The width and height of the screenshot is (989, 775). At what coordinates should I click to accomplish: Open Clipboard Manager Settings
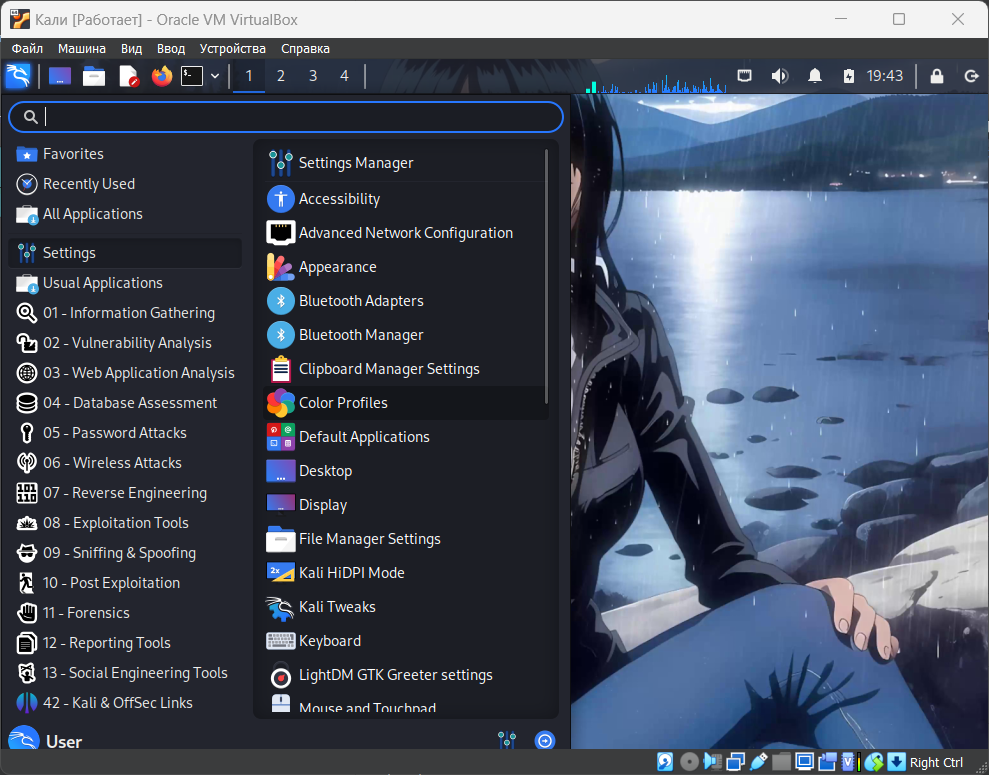pyautogui.click(x=404, y=370)
